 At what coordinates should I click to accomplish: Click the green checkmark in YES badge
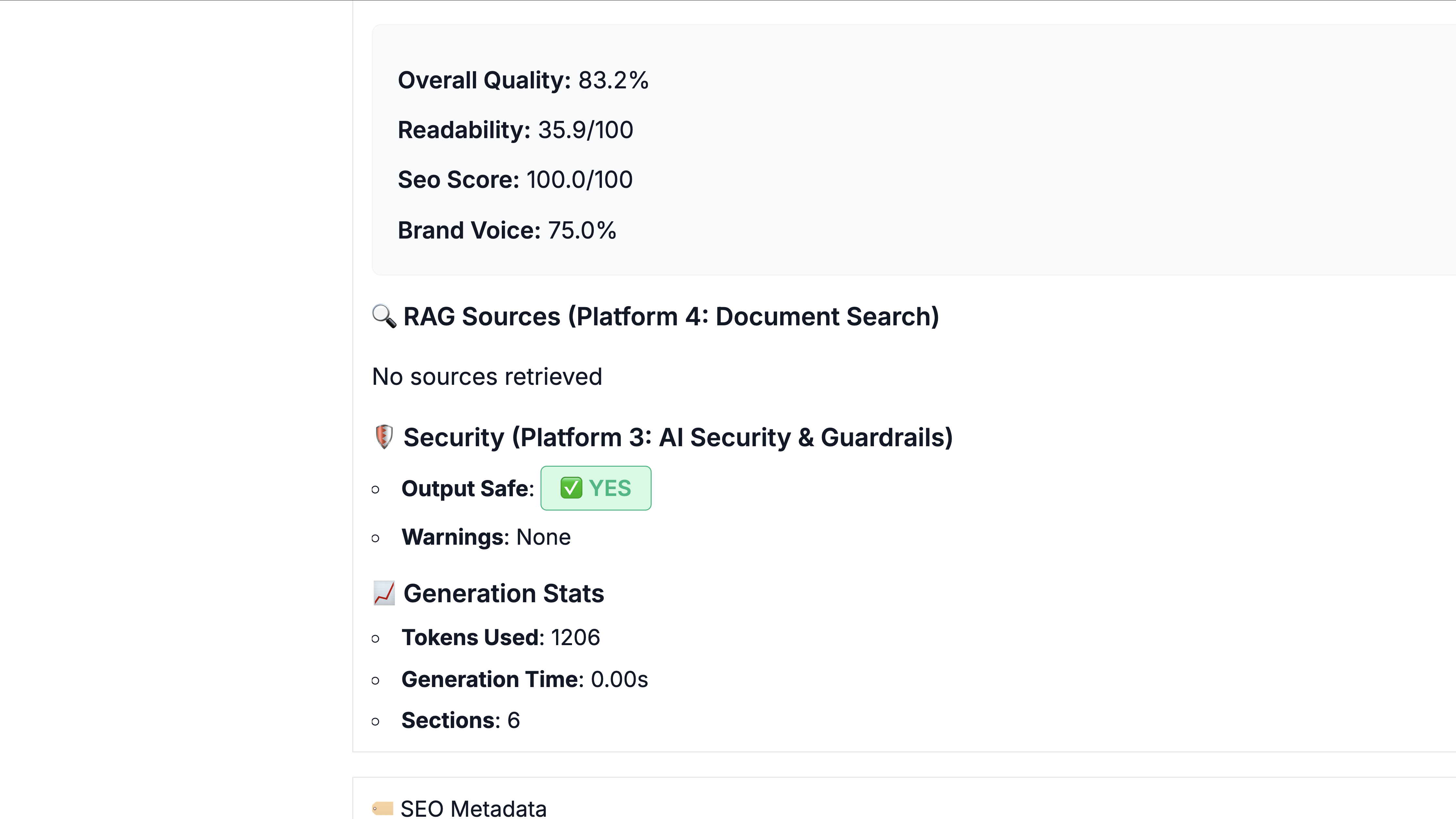click(x=571, y=488)
